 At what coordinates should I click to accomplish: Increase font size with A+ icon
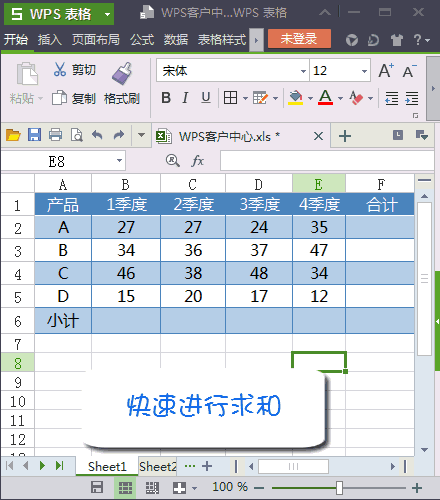pos(386,70)
